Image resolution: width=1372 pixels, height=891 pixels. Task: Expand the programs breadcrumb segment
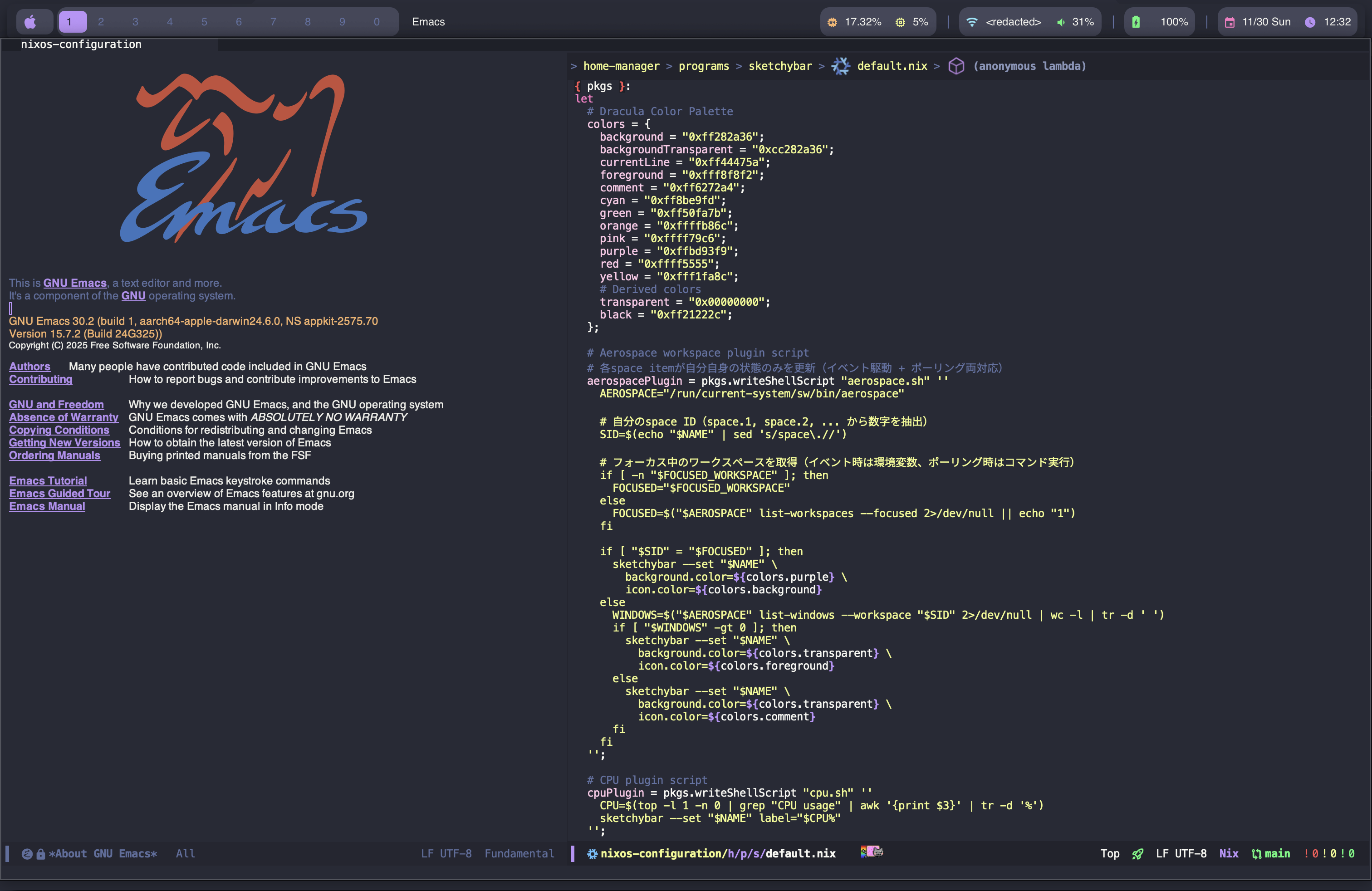pos(703,66)
